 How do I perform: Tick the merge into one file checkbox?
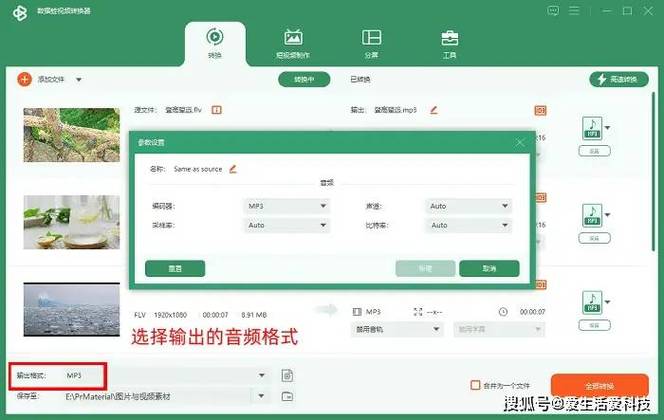(476, 385)
